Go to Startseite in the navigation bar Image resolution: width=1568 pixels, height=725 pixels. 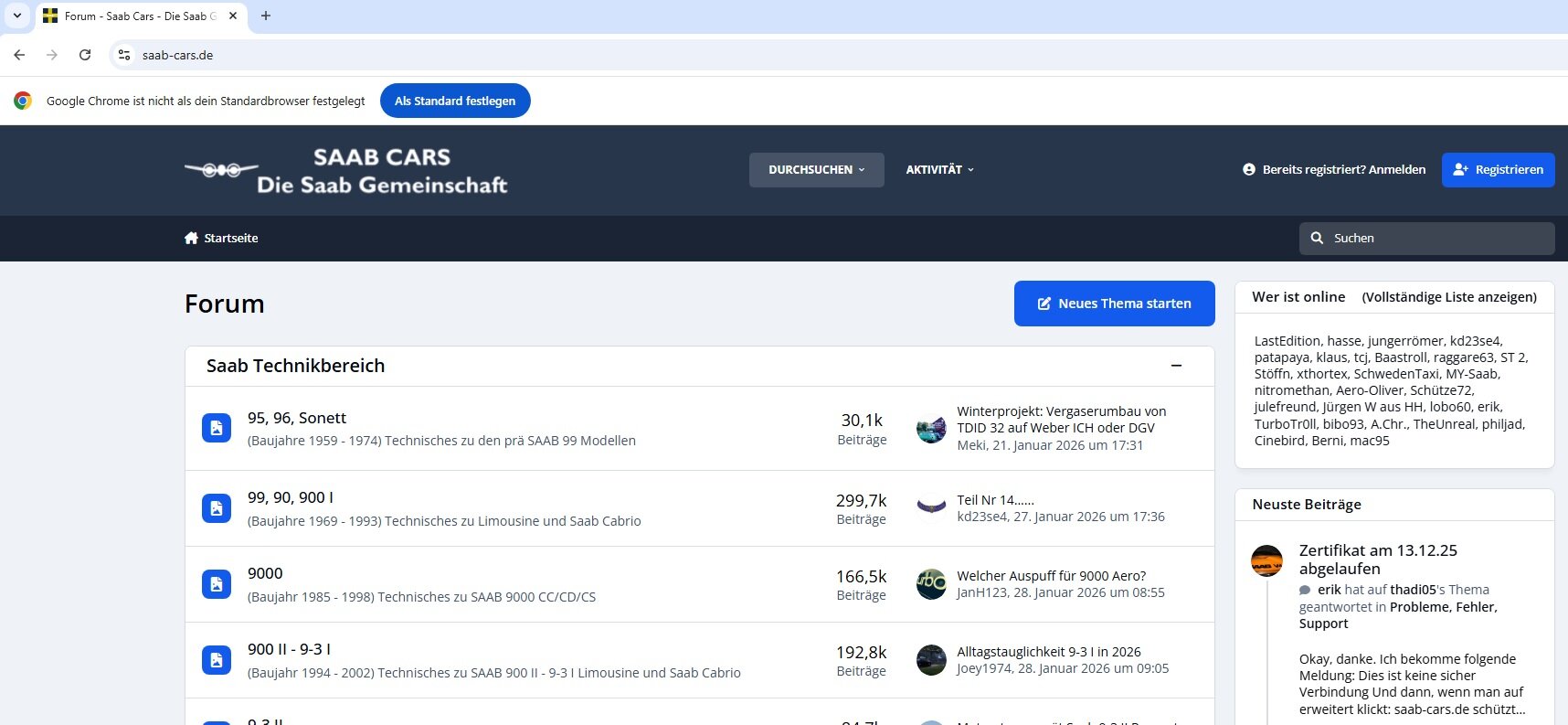230,239
